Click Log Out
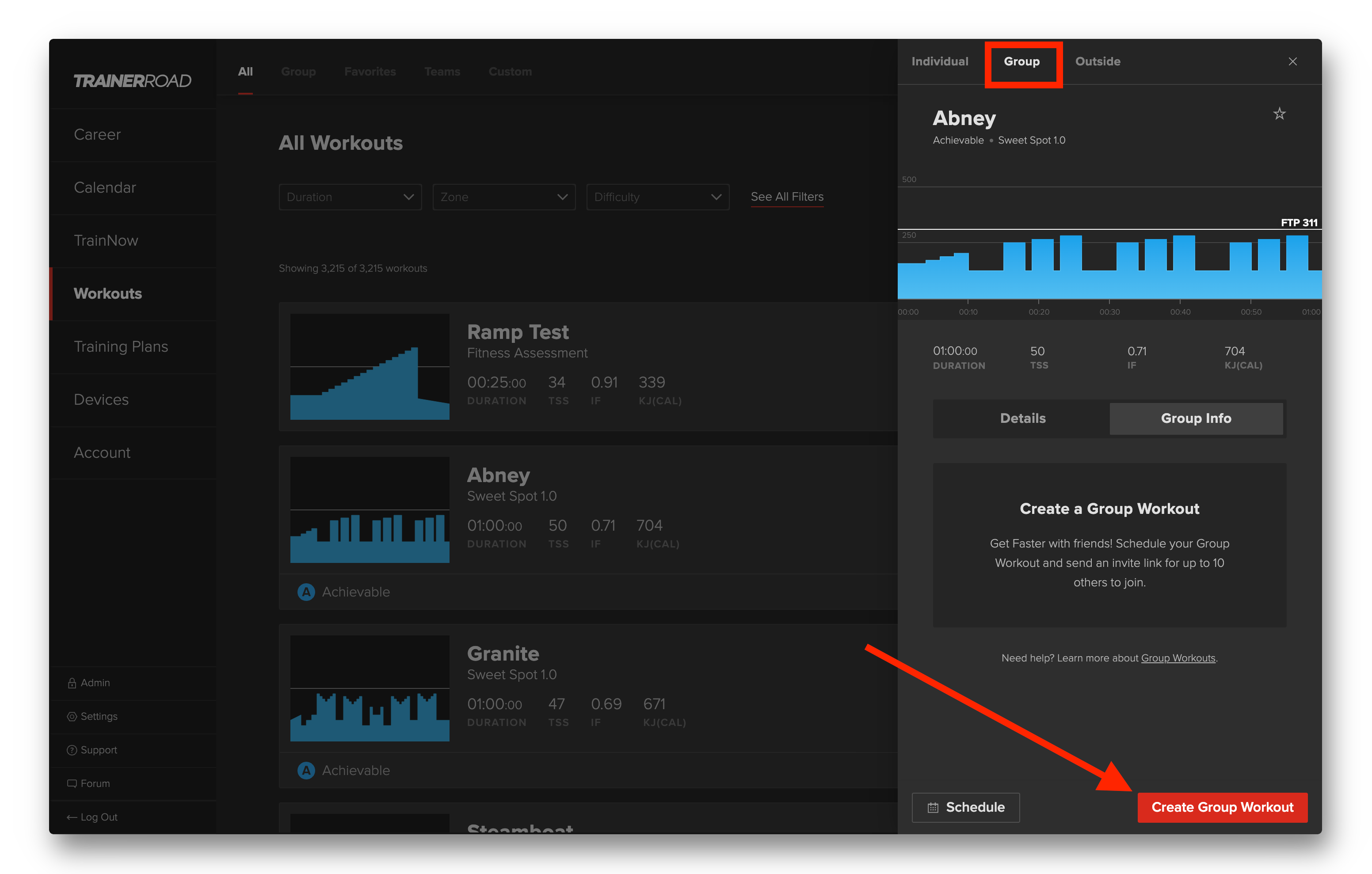 coord(99,817)
